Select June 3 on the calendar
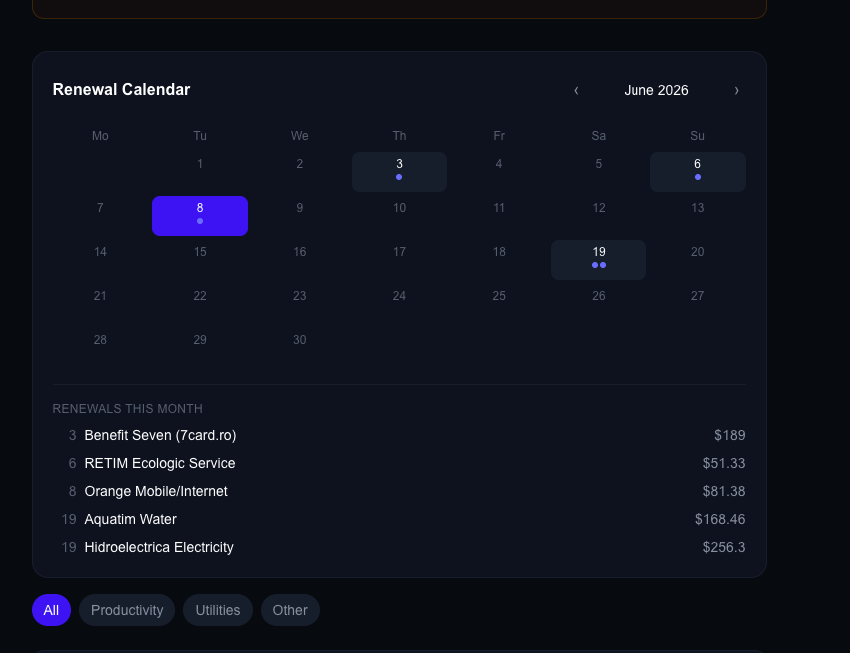The height and width of the screenshot is (653, 850). click(400, 172)
